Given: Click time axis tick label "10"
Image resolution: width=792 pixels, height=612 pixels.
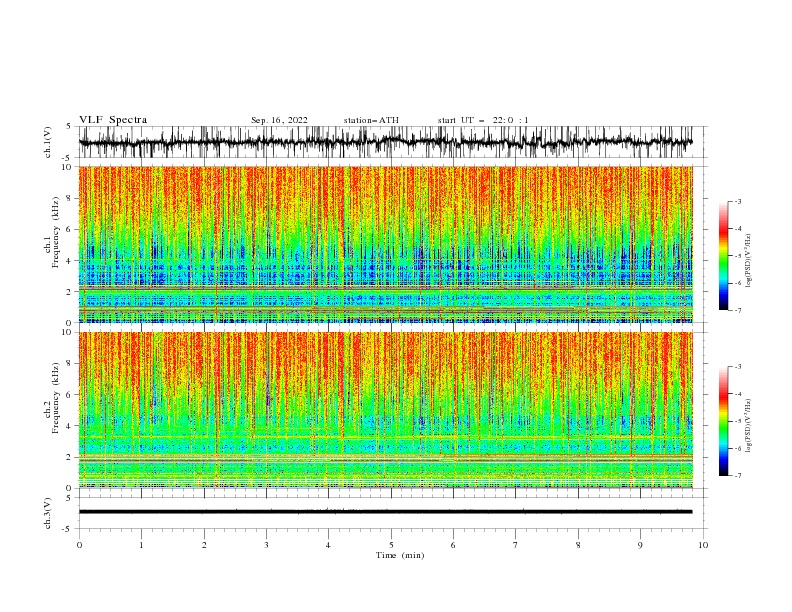Looking at the screenshot, I should pos(703,545).
